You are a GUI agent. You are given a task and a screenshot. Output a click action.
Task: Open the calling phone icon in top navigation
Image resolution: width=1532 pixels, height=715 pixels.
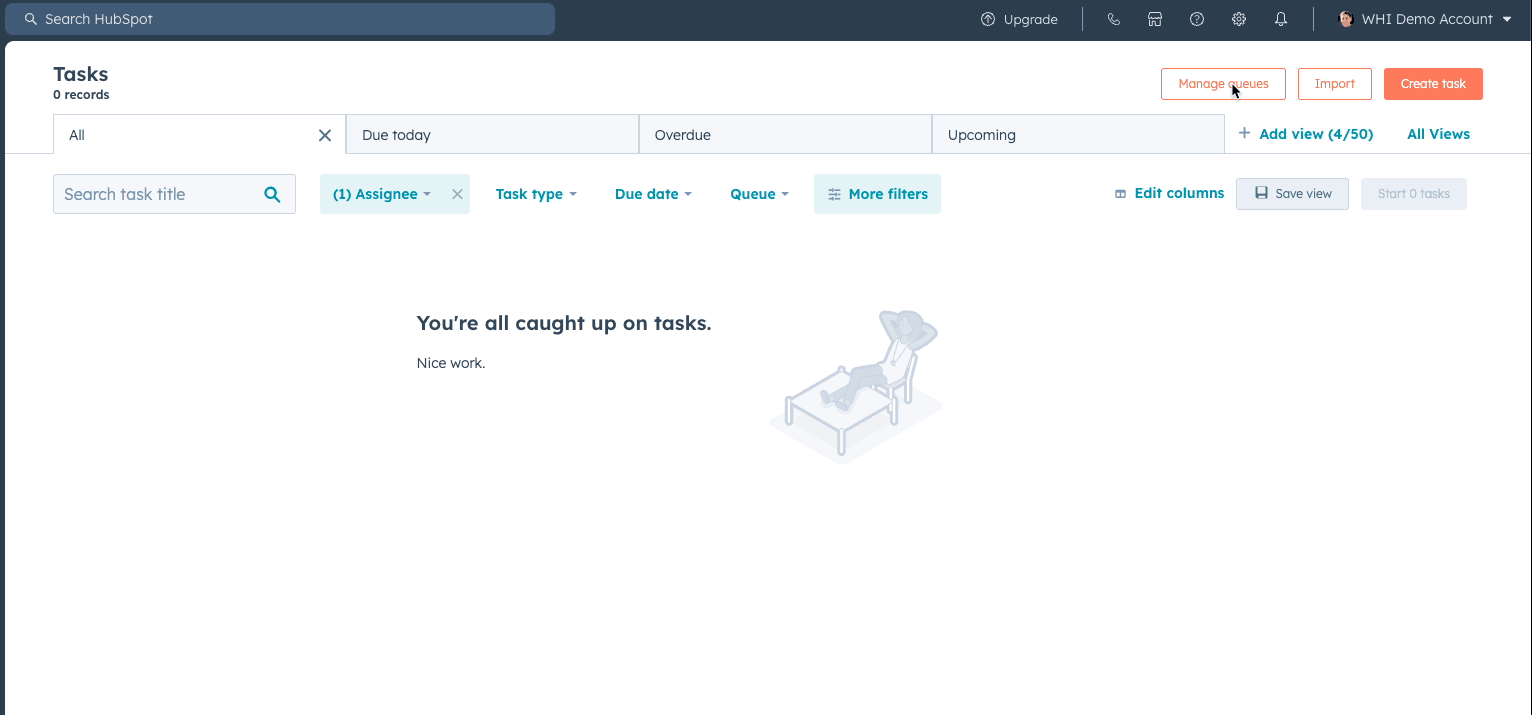point(1113,19)
